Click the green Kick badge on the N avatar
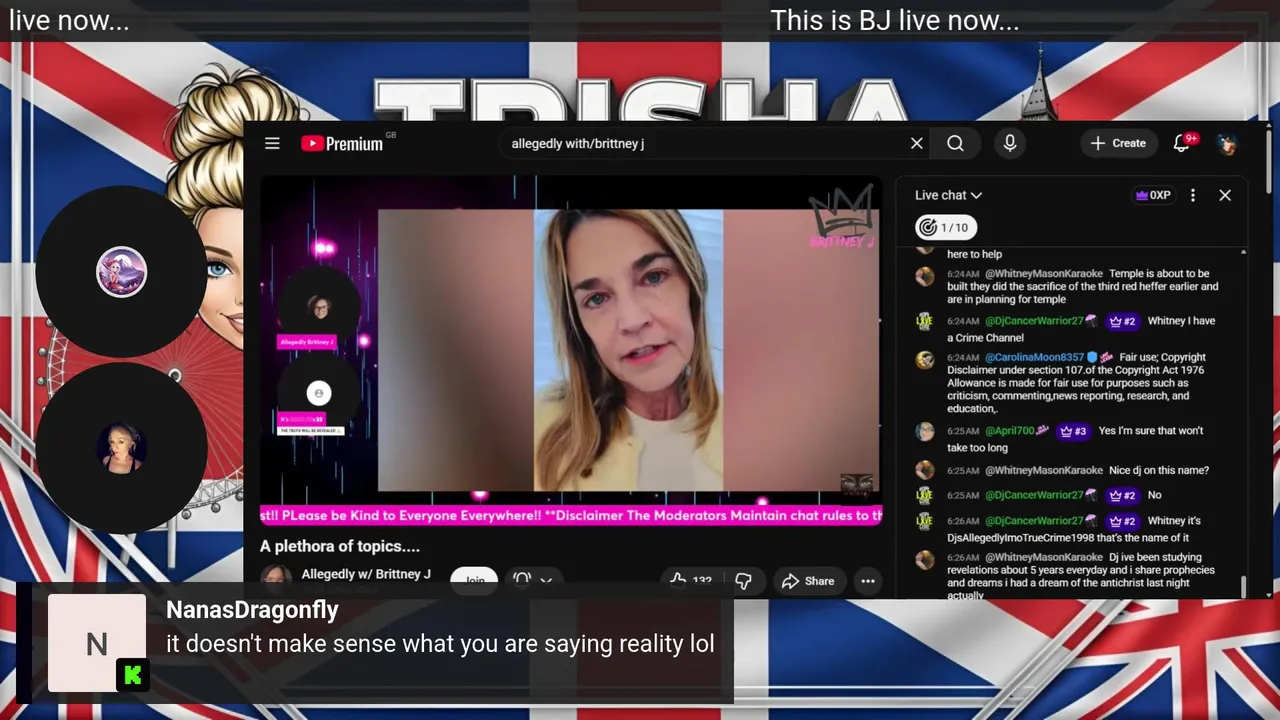This screenshot has width=1280, height=720. pyautogui.click(x=132, y=676)
